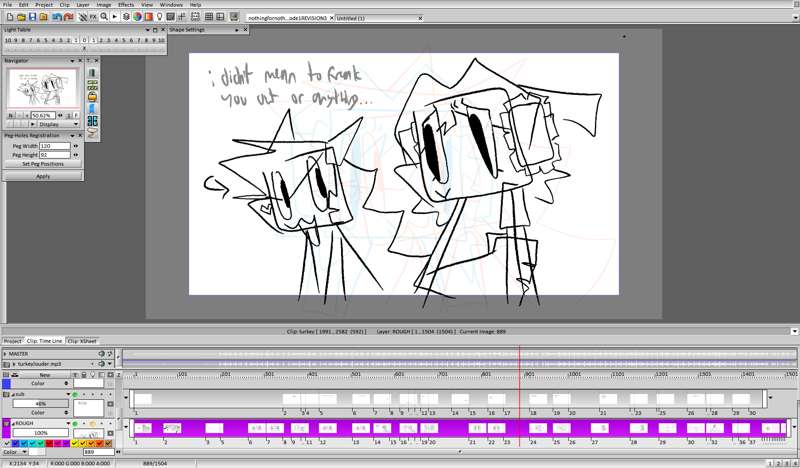Click the blue layer color swatch

point(6,383)
